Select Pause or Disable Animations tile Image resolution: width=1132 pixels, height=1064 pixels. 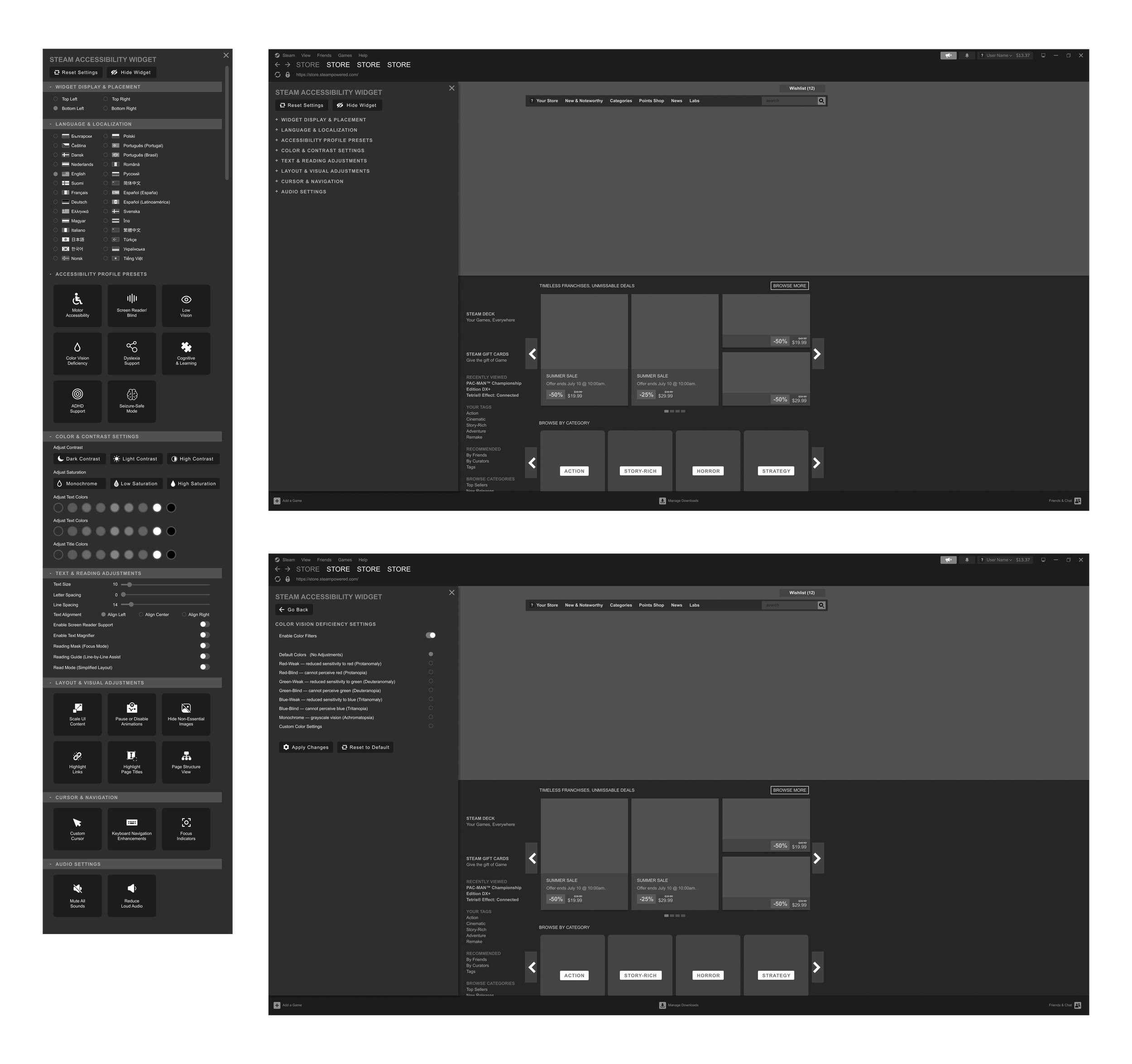click(x=131, y=714)
